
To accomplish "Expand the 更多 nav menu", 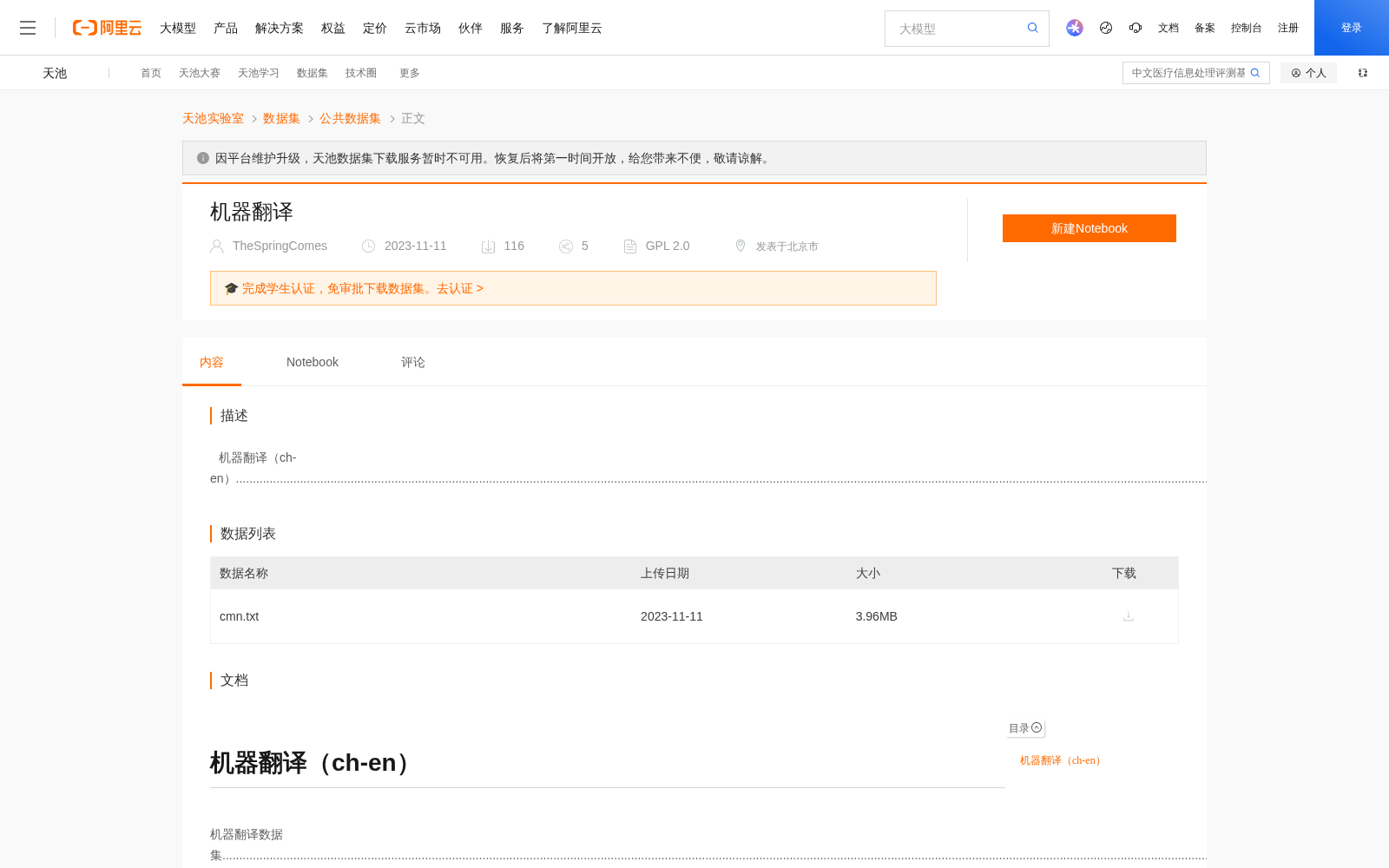I will (x=410, y=73).
